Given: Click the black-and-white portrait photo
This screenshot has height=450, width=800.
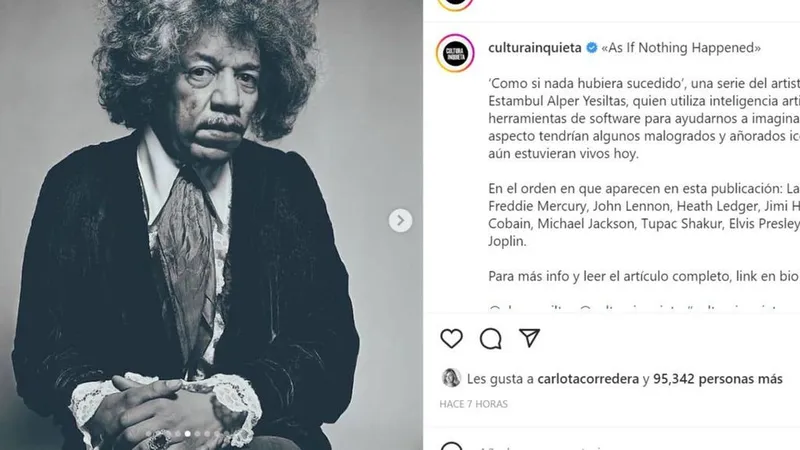Looking at the screenshot, I should pyautogui.click(x=211, y=224).
